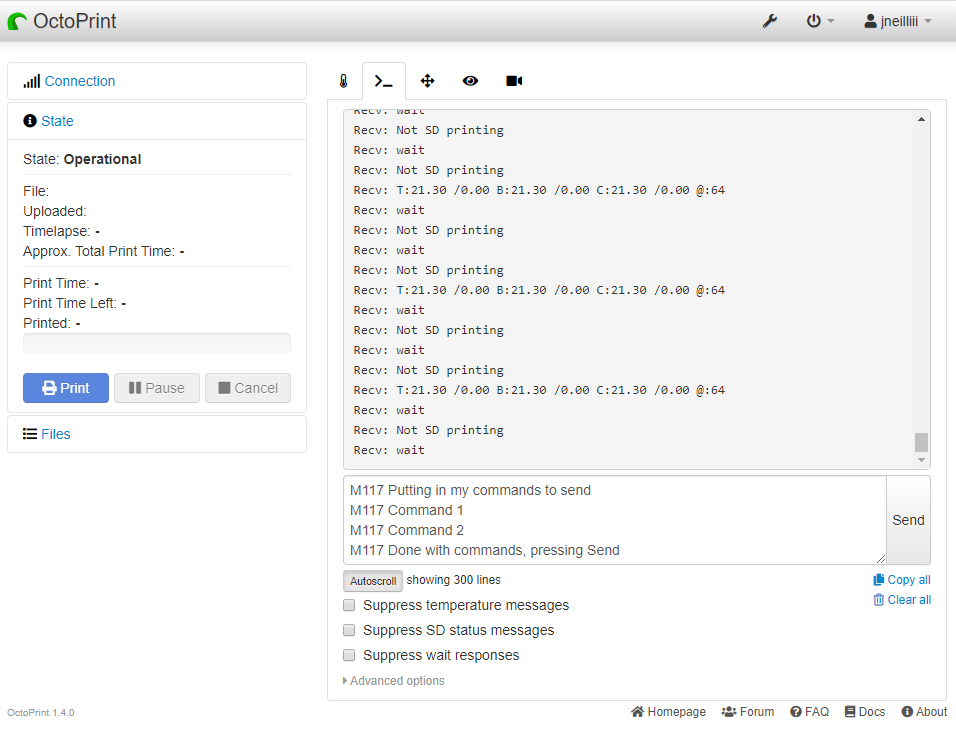Open the System power menu
The height and width of the screenshot is (730, 956).
click(820, 21)
